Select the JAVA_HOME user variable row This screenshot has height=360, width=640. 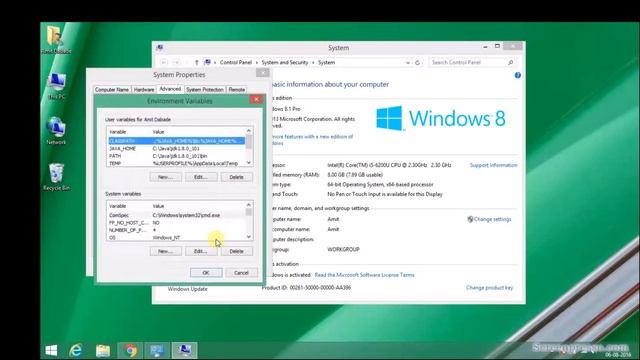pos(177,149)
